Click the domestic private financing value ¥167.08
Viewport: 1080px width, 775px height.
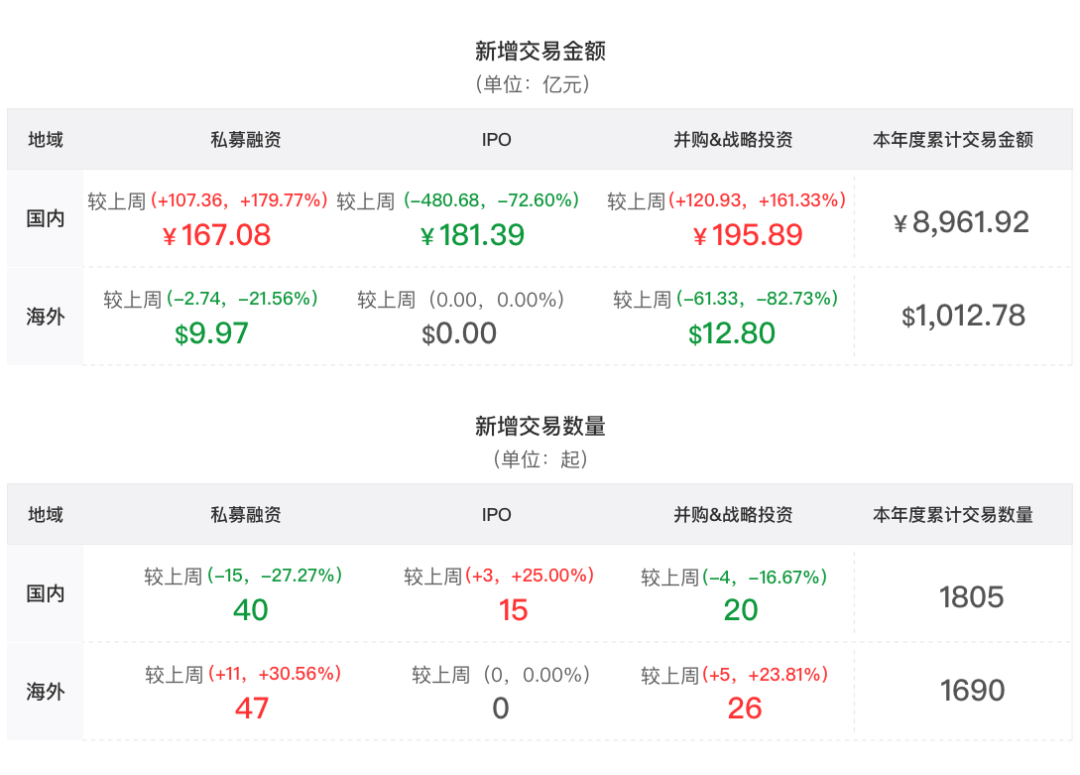coord(216,235)
